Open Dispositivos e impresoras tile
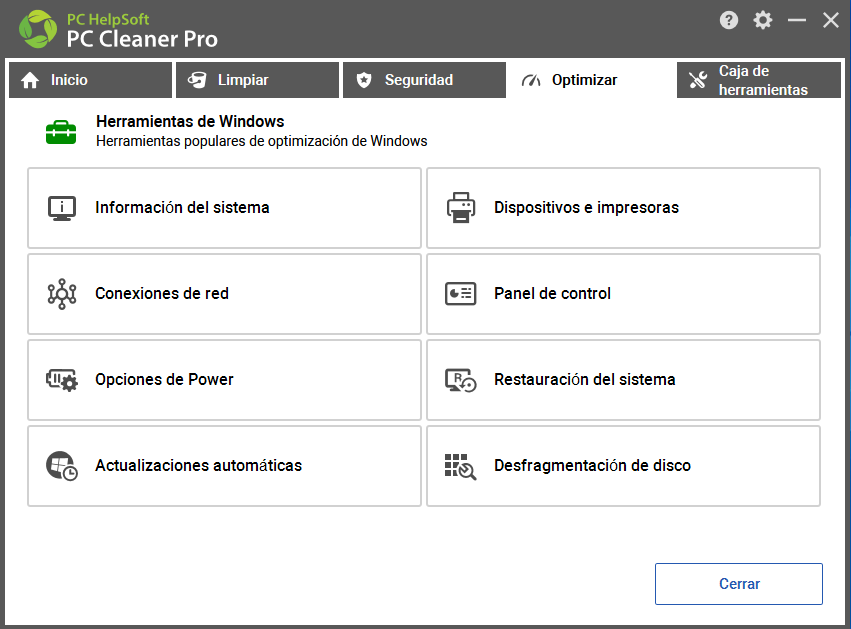 [x=624, y=208]
